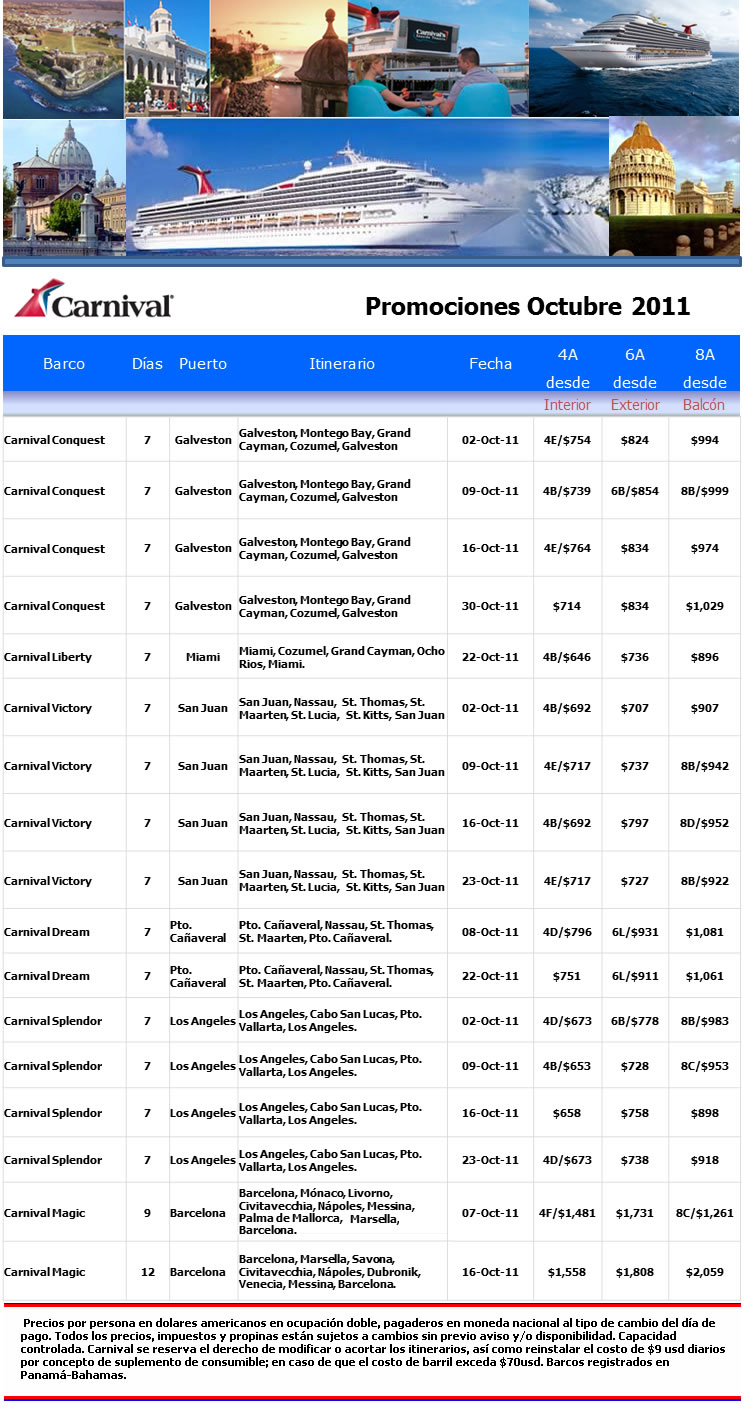
Task: Select the 8B/$922 balcony price
Action: pyautogui.click(x=705, y=881)
